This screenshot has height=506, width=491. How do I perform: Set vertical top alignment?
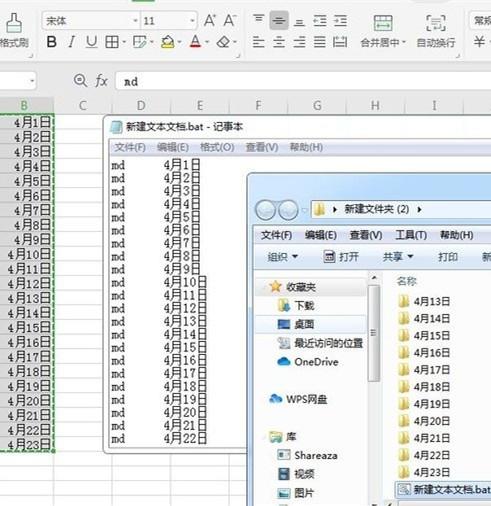point(258,19)
